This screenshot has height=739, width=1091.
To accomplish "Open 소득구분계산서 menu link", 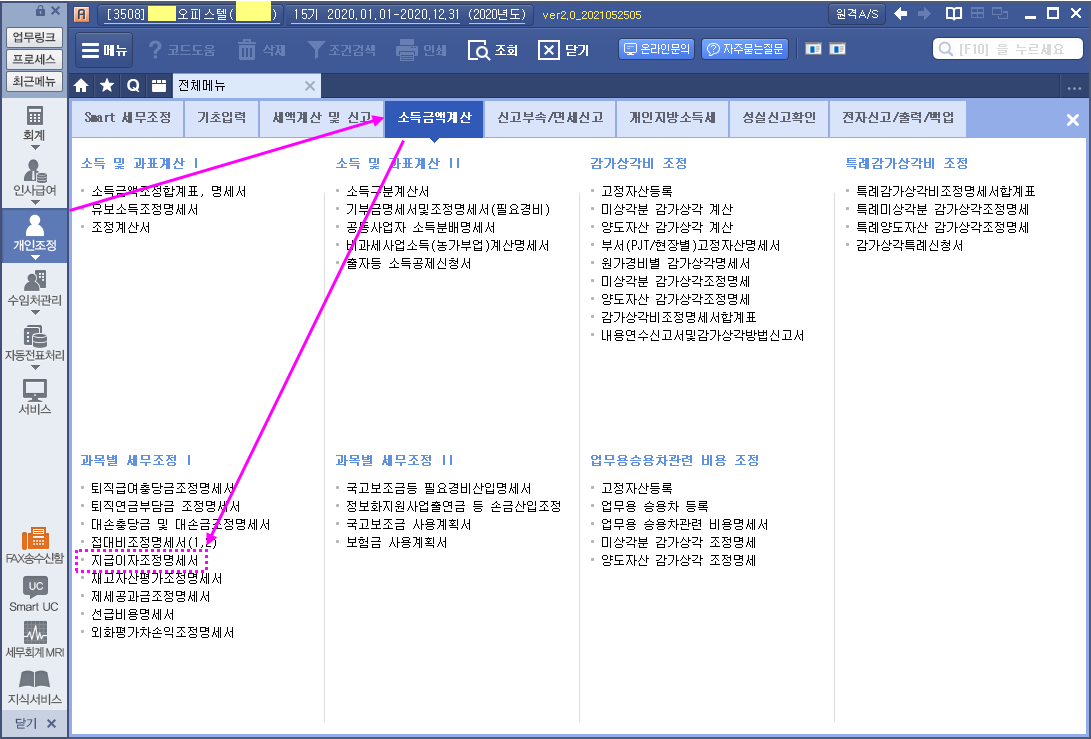I will (x=388, y=191).
